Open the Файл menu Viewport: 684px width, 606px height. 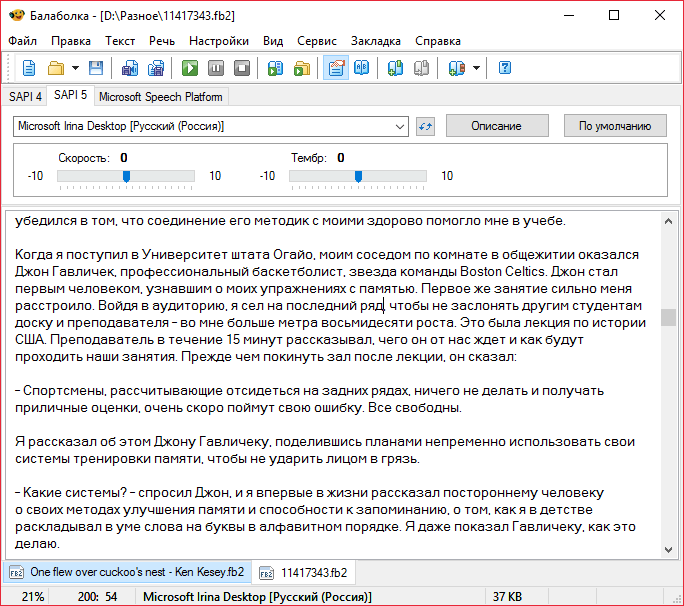(x=22, y=41)
